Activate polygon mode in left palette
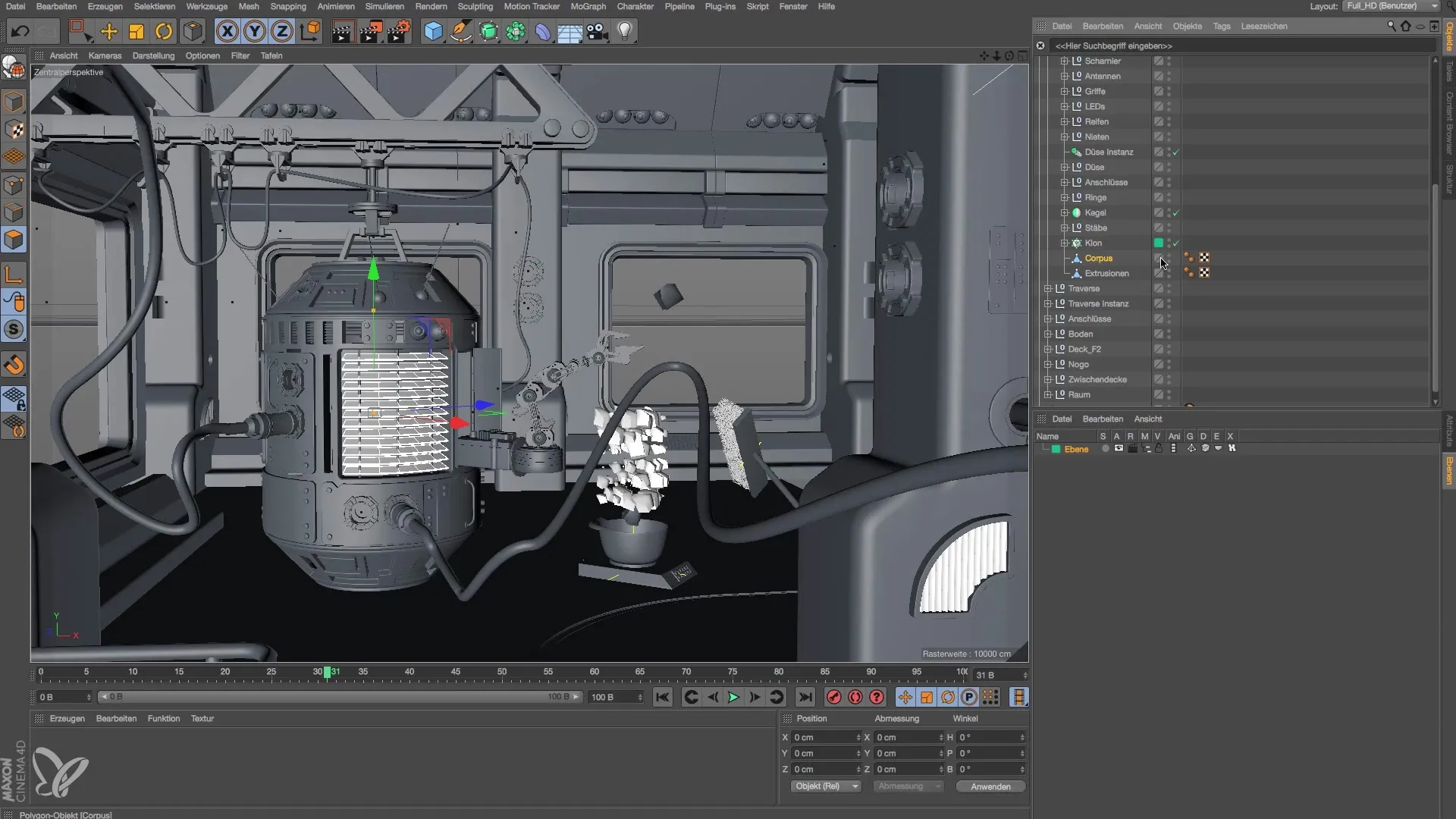The height and width of the screenshot is (819, 1456). 14,240
